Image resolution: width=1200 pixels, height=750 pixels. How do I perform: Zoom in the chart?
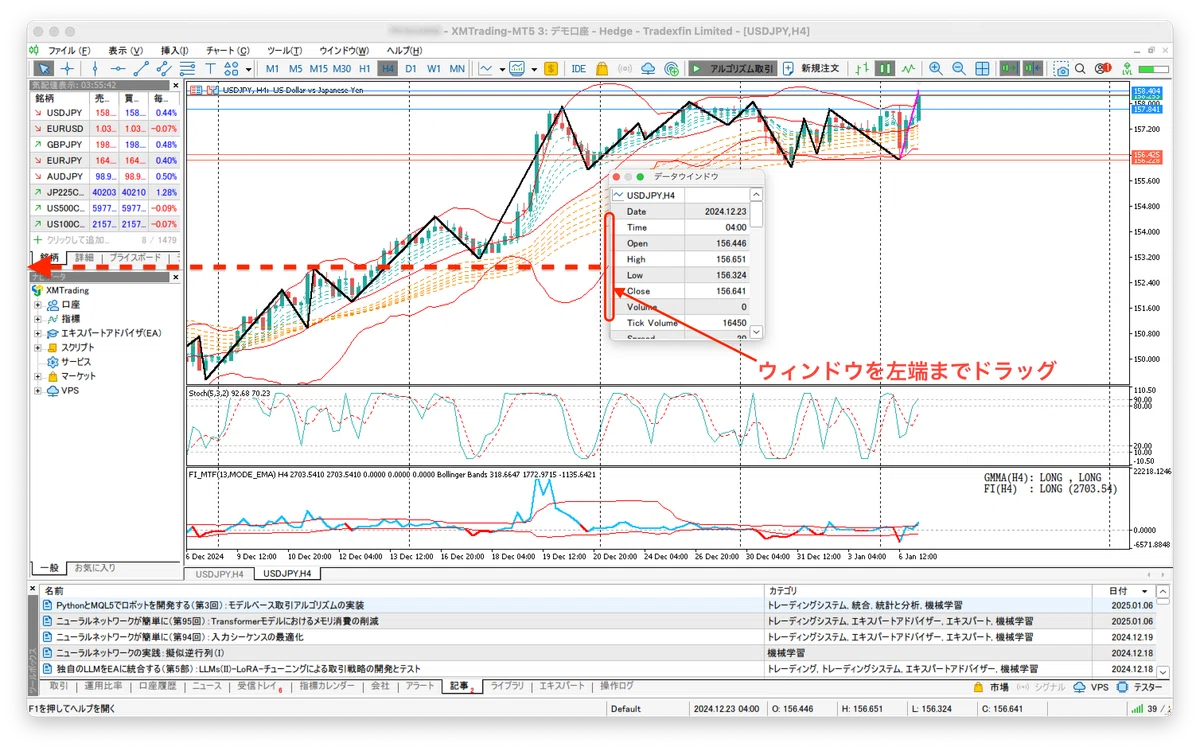pos(935,68)
